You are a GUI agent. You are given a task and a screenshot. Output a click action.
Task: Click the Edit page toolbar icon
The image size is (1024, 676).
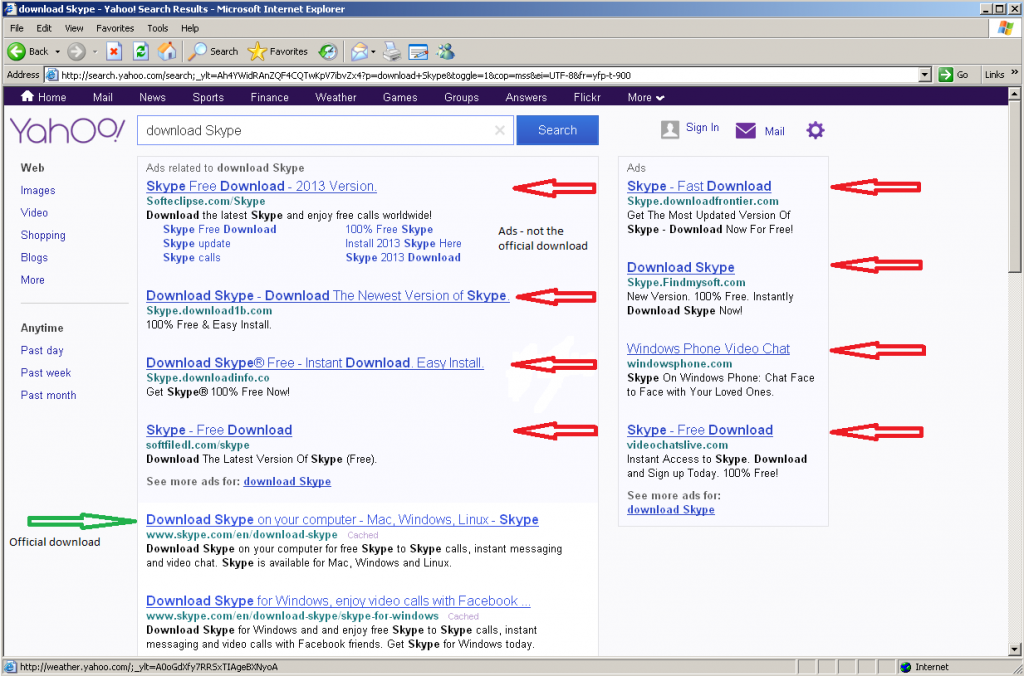pyautogui.click(x=418, y=52)
